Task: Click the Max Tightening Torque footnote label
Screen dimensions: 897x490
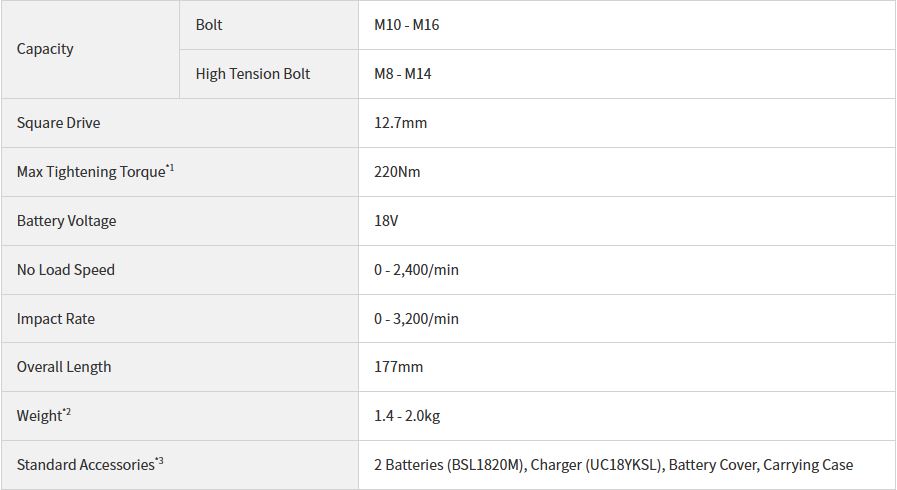Action: point(96,172)
